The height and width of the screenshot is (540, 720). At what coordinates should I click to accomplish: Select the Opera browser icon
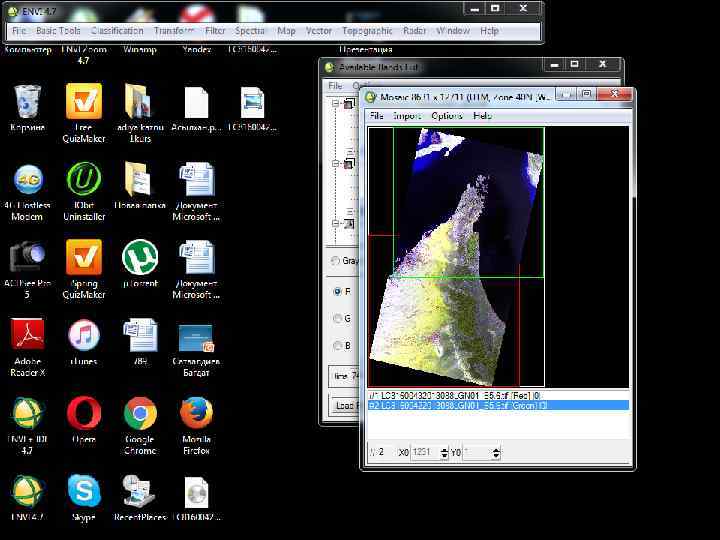tap(84, 420)
